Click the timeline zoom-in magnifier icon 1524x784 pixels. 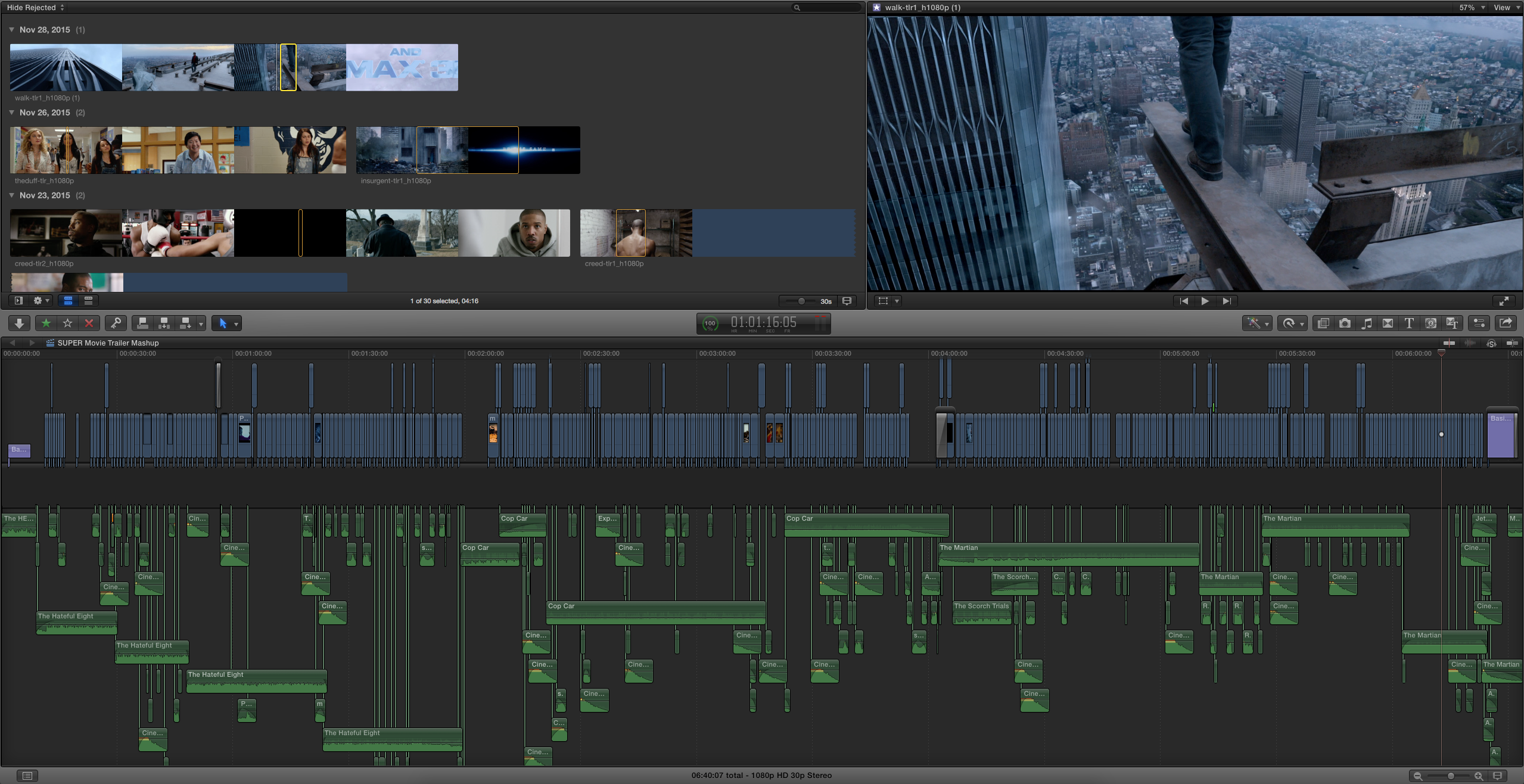click(x=1478, y=776)
